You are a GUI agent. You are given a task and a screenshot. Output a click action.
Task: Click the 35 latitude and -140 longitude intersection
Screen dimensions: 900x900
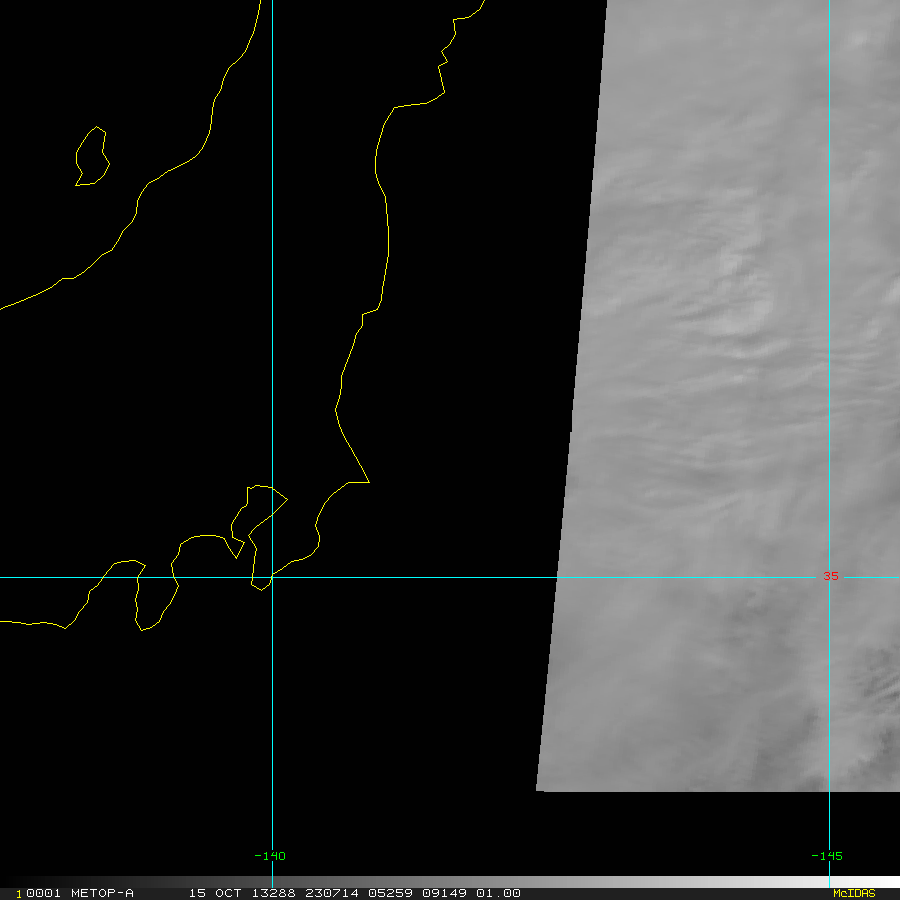coord(272,577)
